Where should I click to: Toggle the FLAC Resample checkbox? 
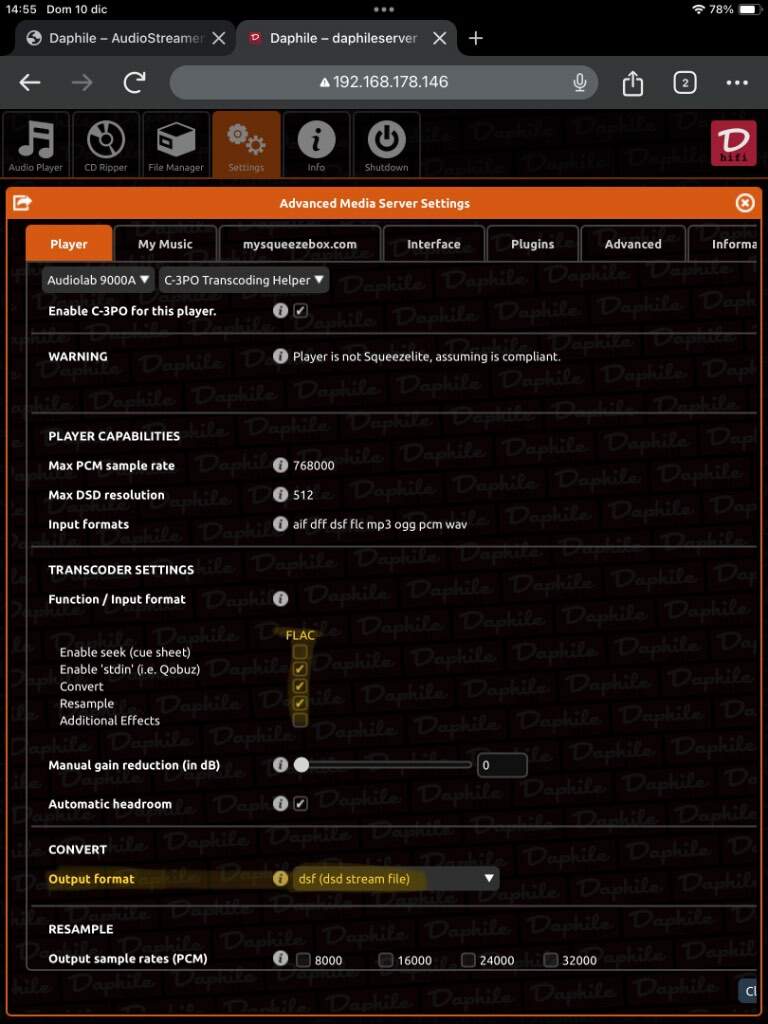point(300,703)
